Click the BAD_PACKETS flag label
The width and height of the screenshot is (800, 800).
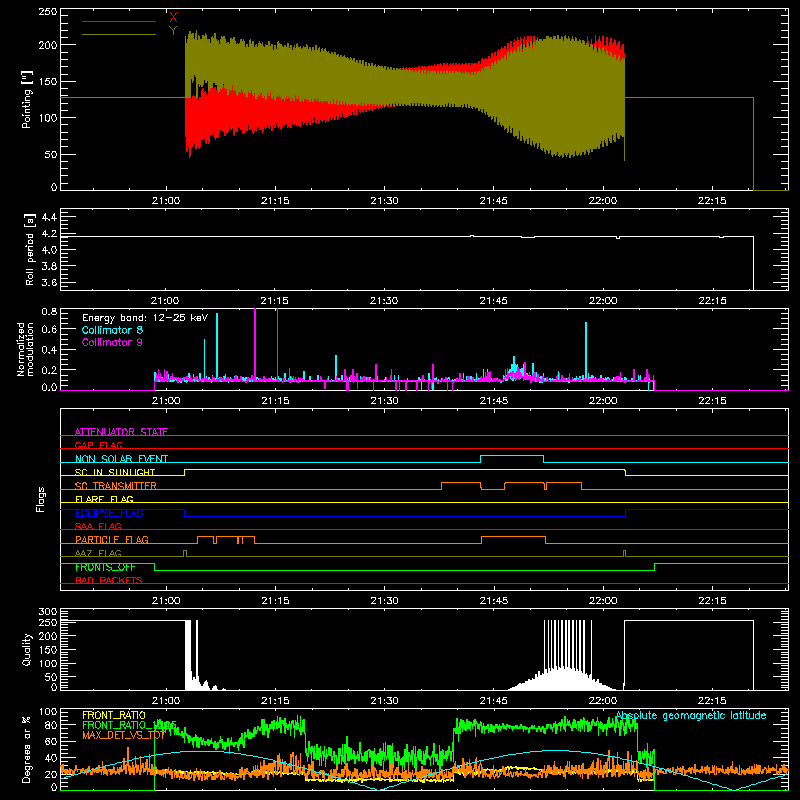(x=109, y=580)
